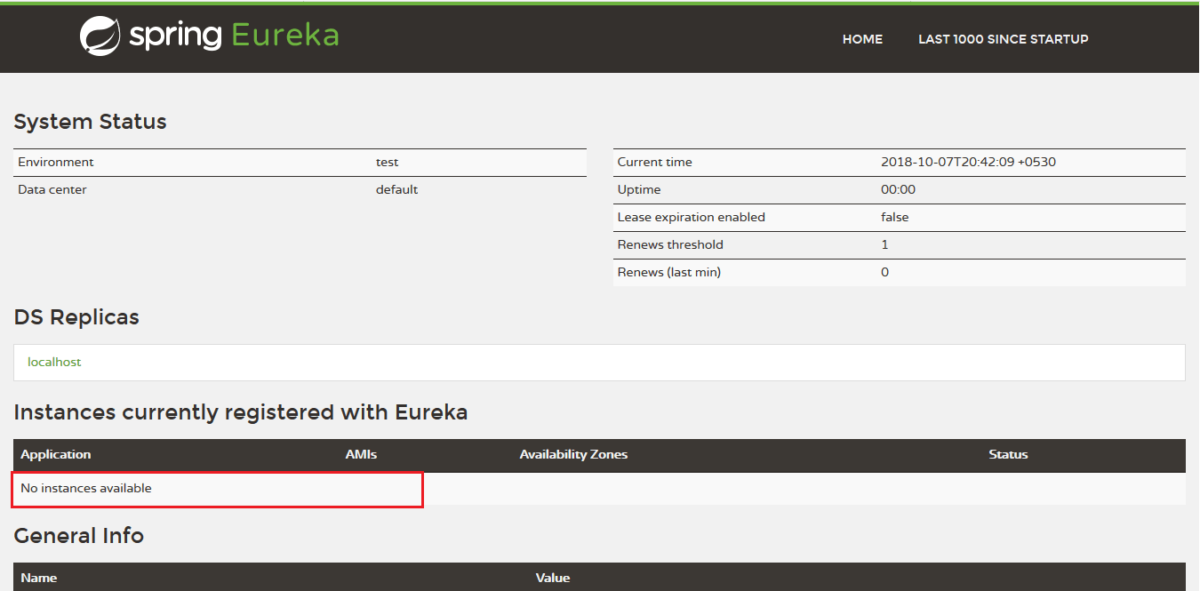This screenshot has width=1200, height=591.
Task: Open the LAST 1000 SINCE STARTUP page
Action: point(1003,39)
